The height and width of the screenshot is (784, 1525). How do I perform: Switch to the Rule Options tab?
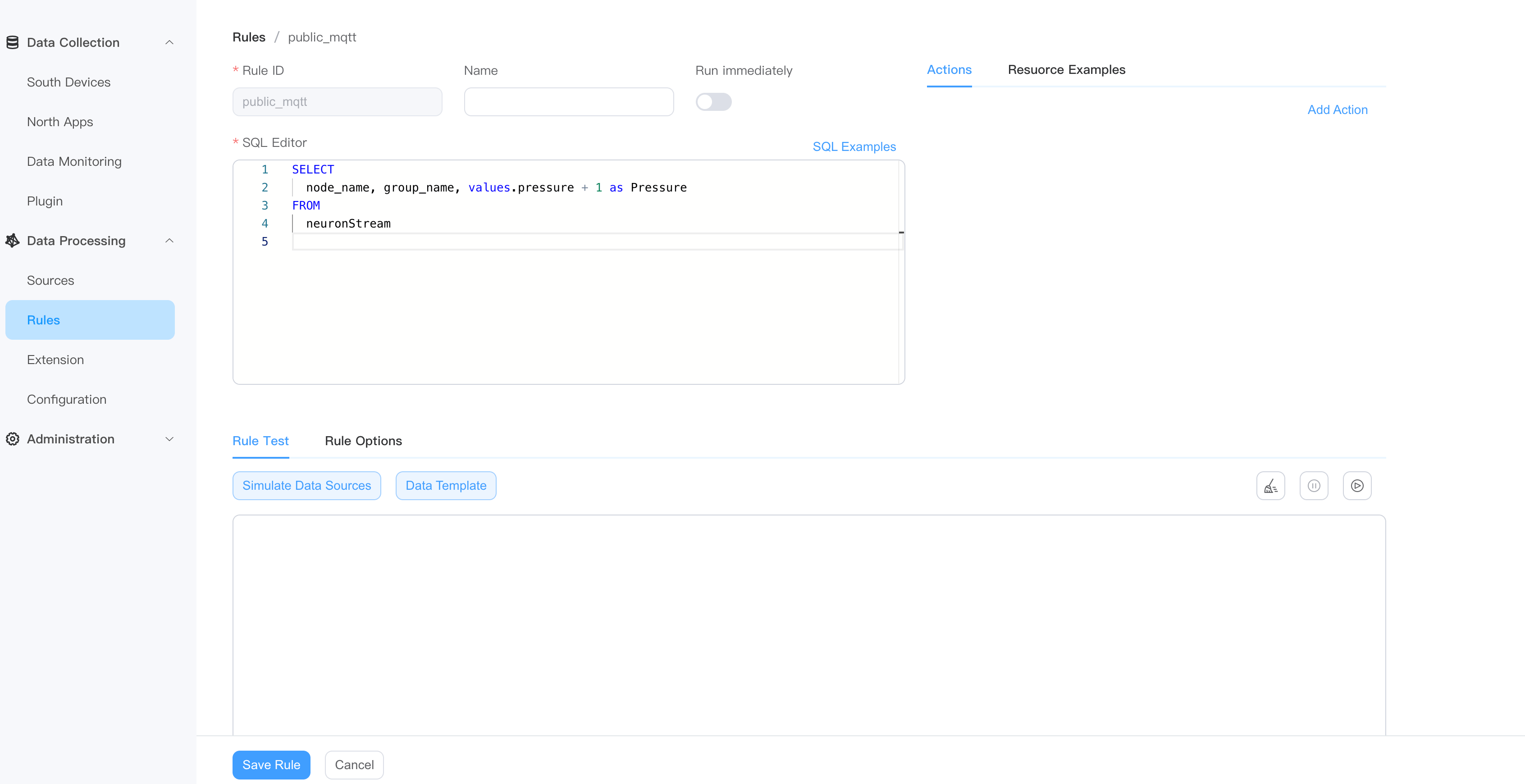point(363,441)
